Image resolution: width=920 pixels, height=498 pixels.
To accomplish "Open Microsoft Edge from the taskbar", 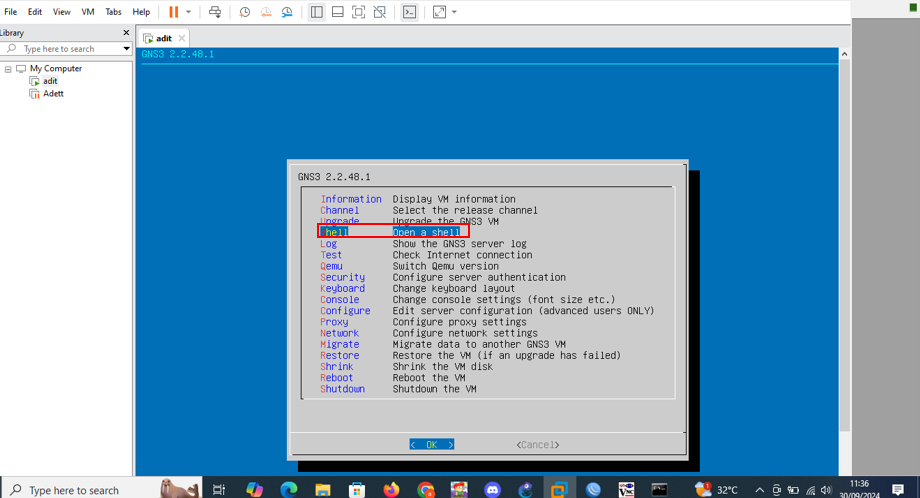I will point(289,490).
